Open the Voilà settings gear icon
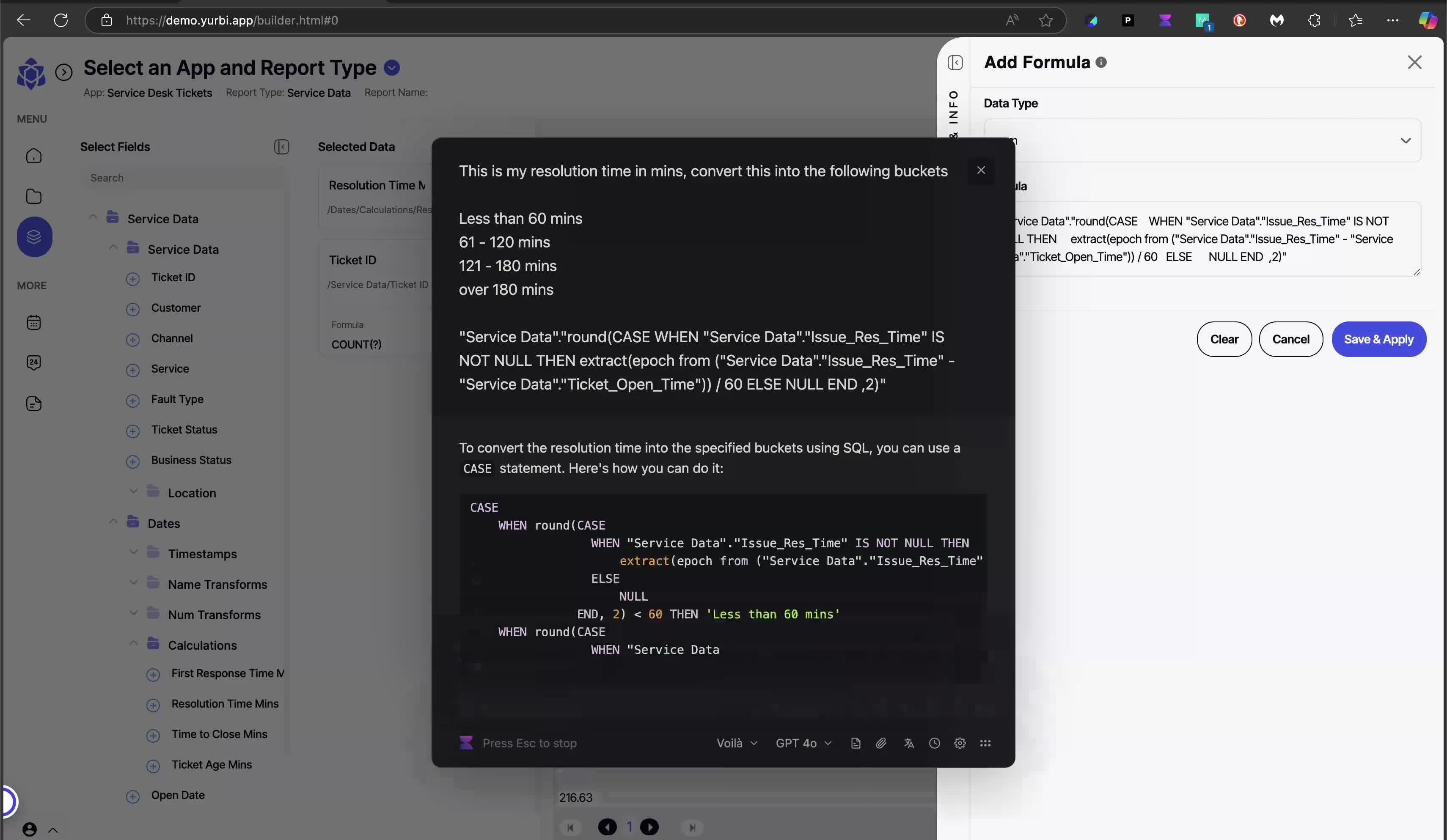Image resolution: width=1447 pixels, height=840 pixels. click(x=960, y=743)
